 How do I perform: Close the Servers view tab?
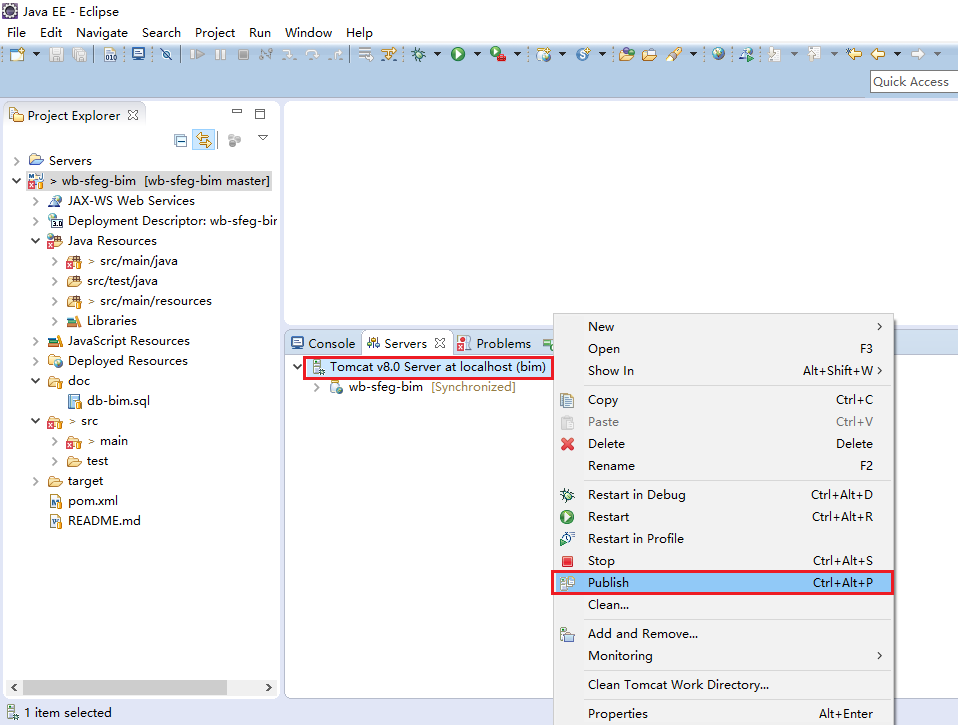click(440, 343)
